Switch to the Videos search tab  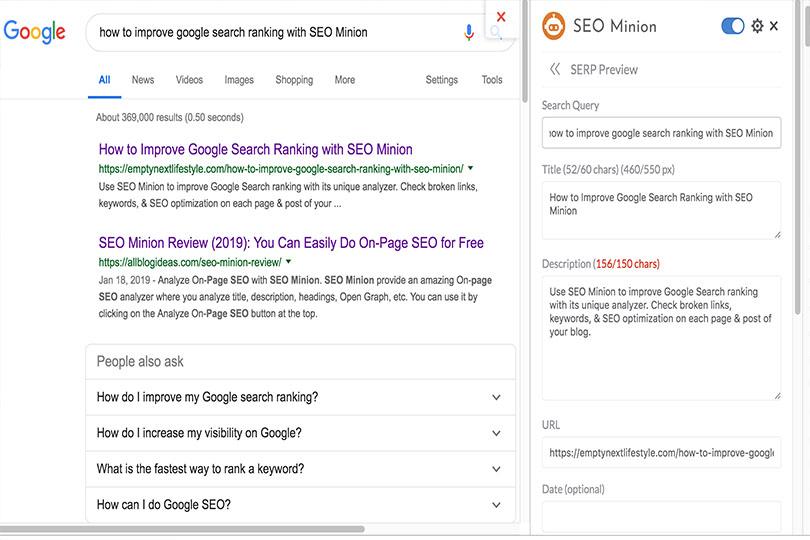point(189,80)
